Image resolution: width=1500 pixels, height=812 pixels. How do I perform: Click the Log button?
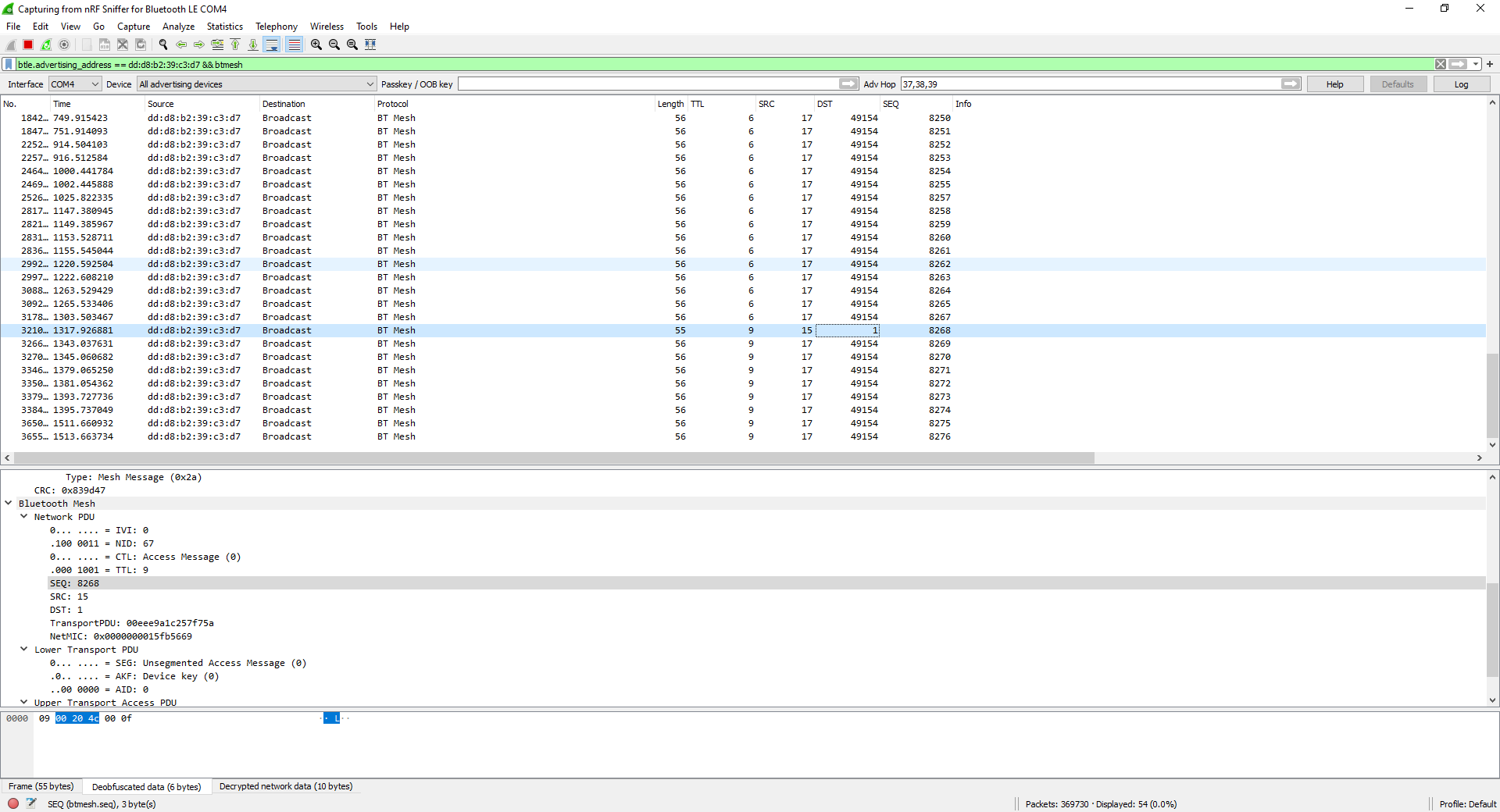click(1462, 84)
